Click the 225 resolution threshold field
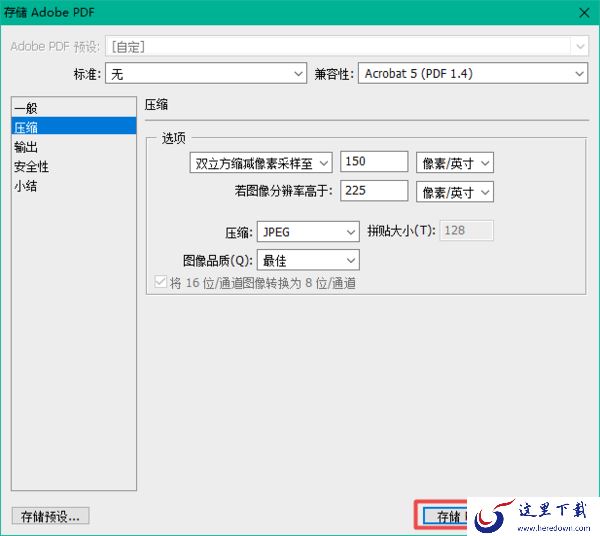600x536 pixels. (x=374, y=191)
